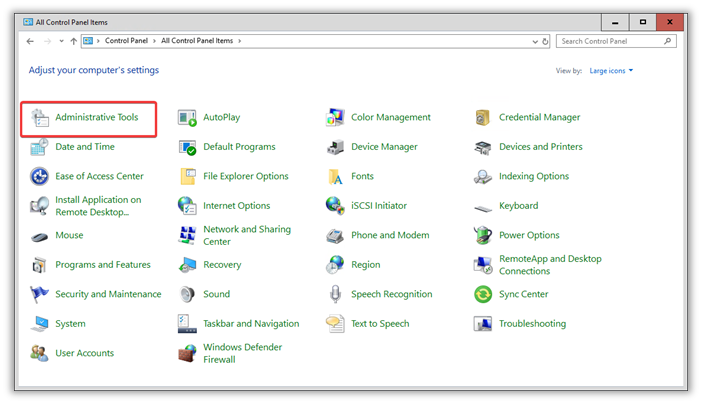Open the iSCSI Initiator globe icon
Viewport: 702px width, 404px height.
pyautogui.click(x=335, y=206)
